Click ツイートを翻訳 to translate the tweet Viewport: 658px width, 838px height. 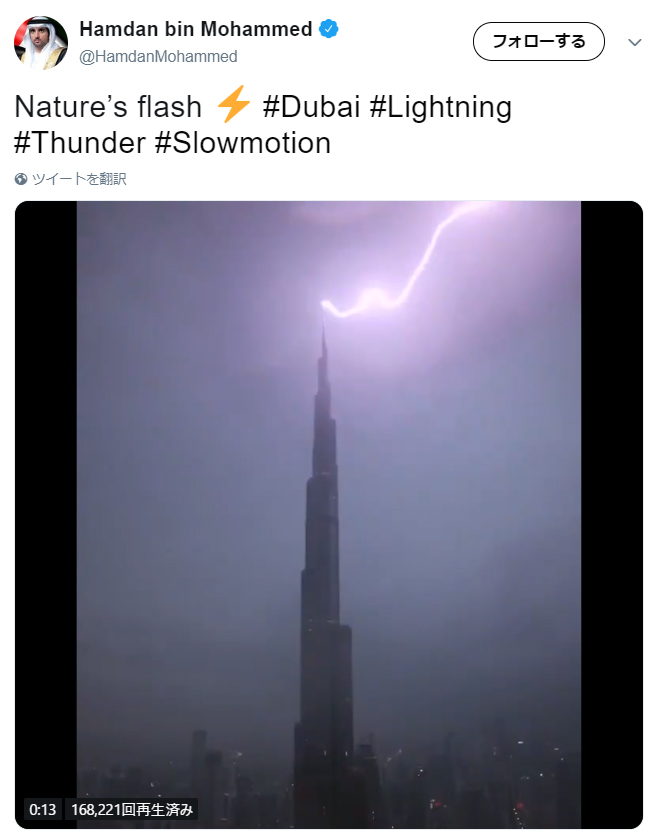coord(79,179)
